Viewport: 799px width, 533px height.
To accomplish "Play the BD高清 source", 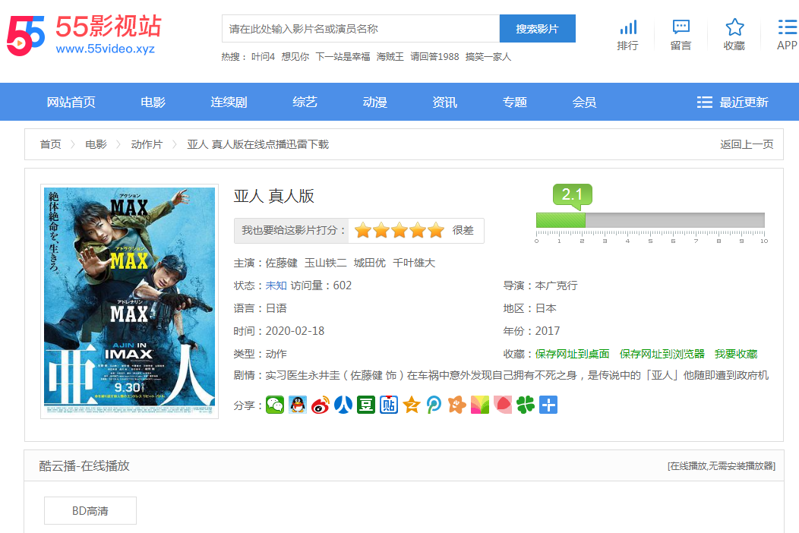I will point(90,511).
